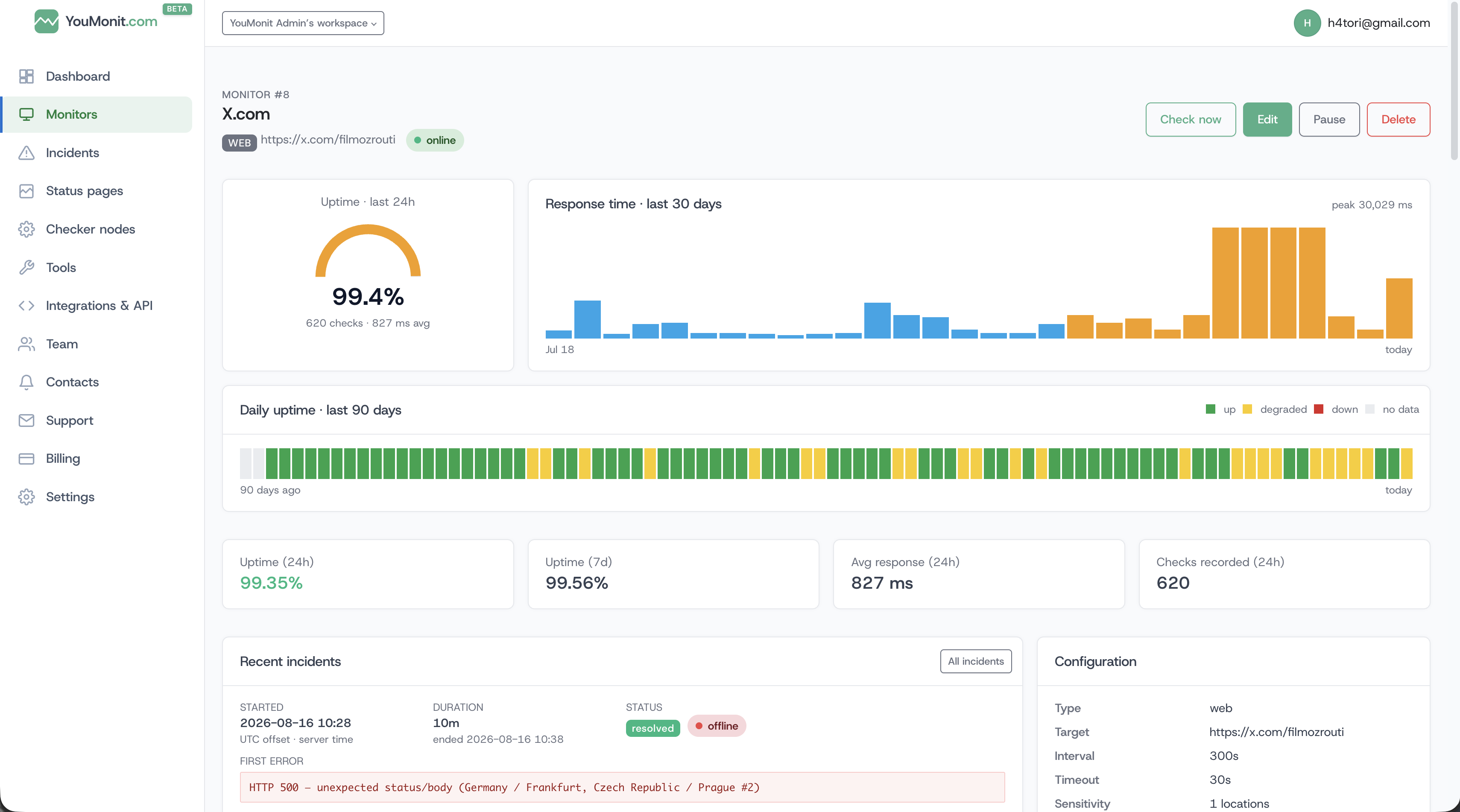Click the offline status badge
This screenshot has width=1460, height=812.
[x=717, y=726]
